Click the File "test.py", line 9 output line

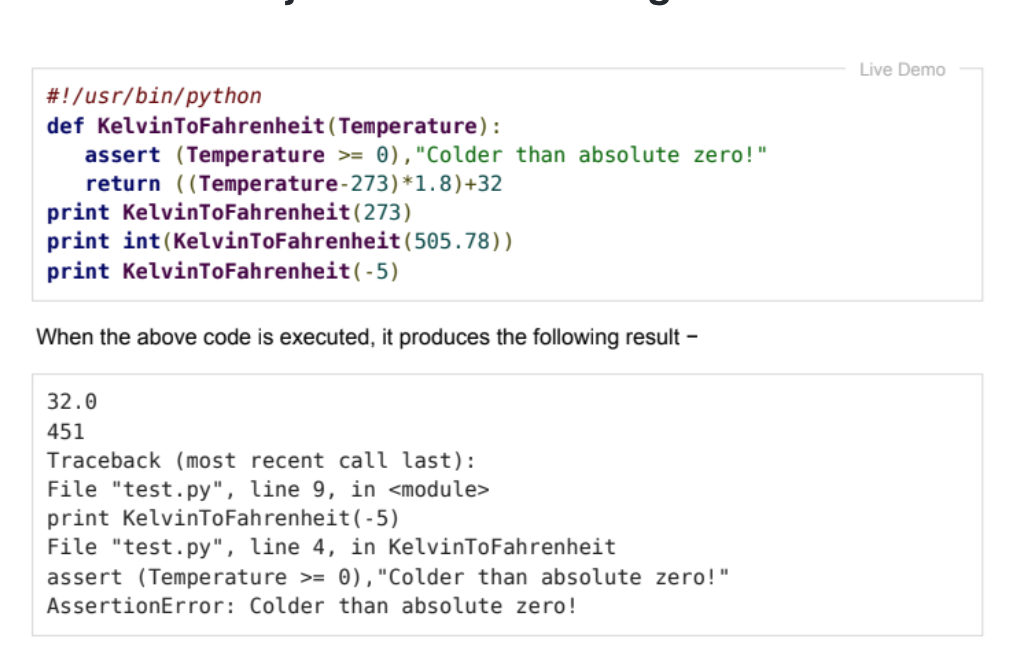[268, 490]
